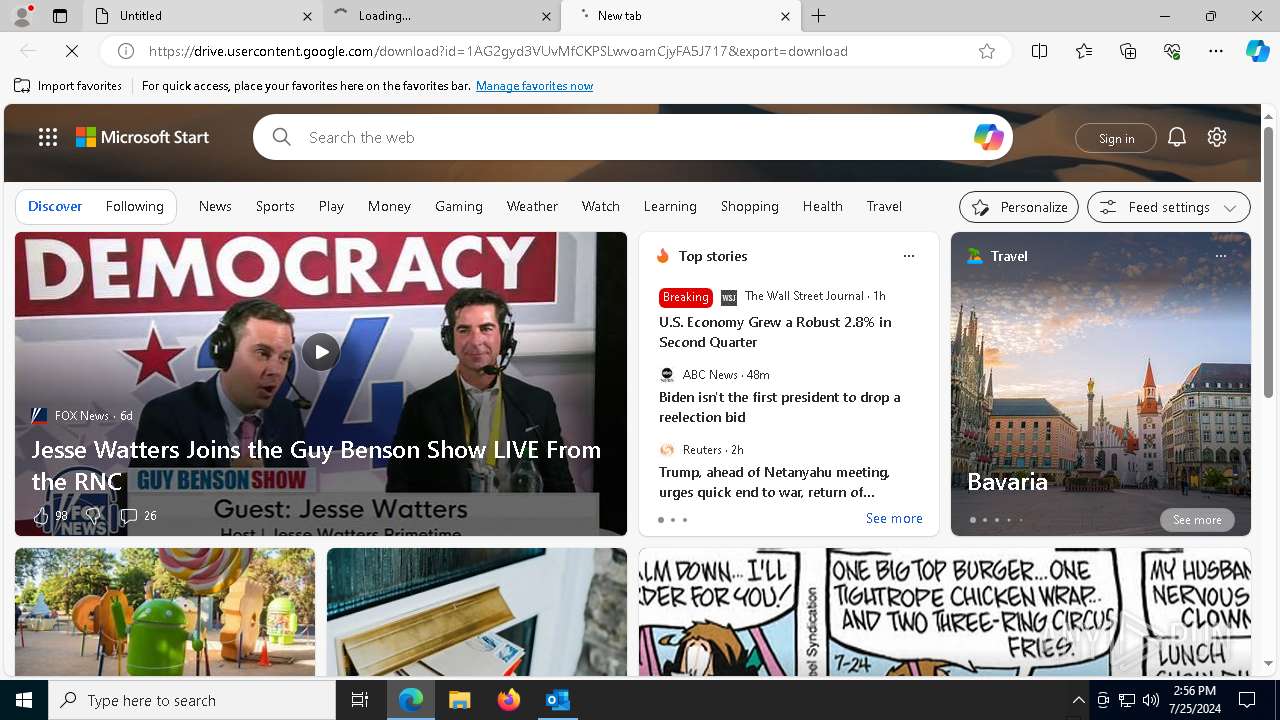Expand the Feed settings dropdown
The width and height of the screenshot is (1280, 720).
click(x=1169, y=207)
